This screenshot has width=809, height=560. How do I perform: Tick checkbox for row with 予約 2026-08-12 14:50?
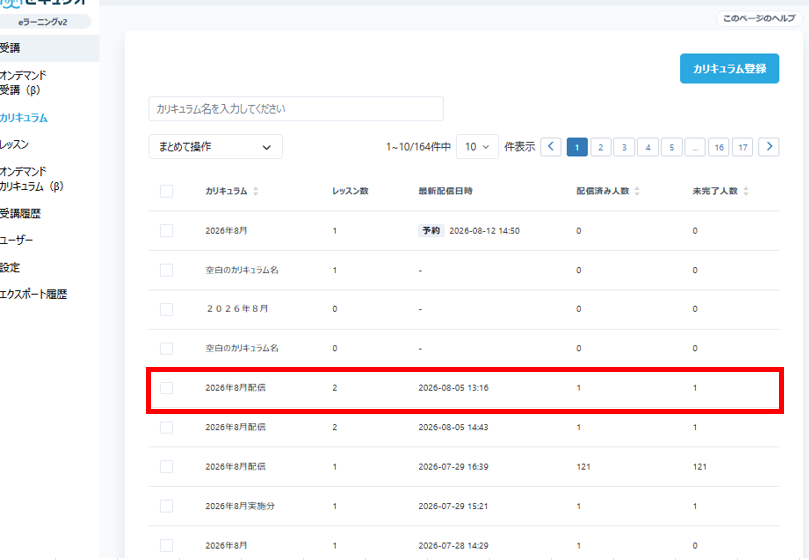click(166, 231)
